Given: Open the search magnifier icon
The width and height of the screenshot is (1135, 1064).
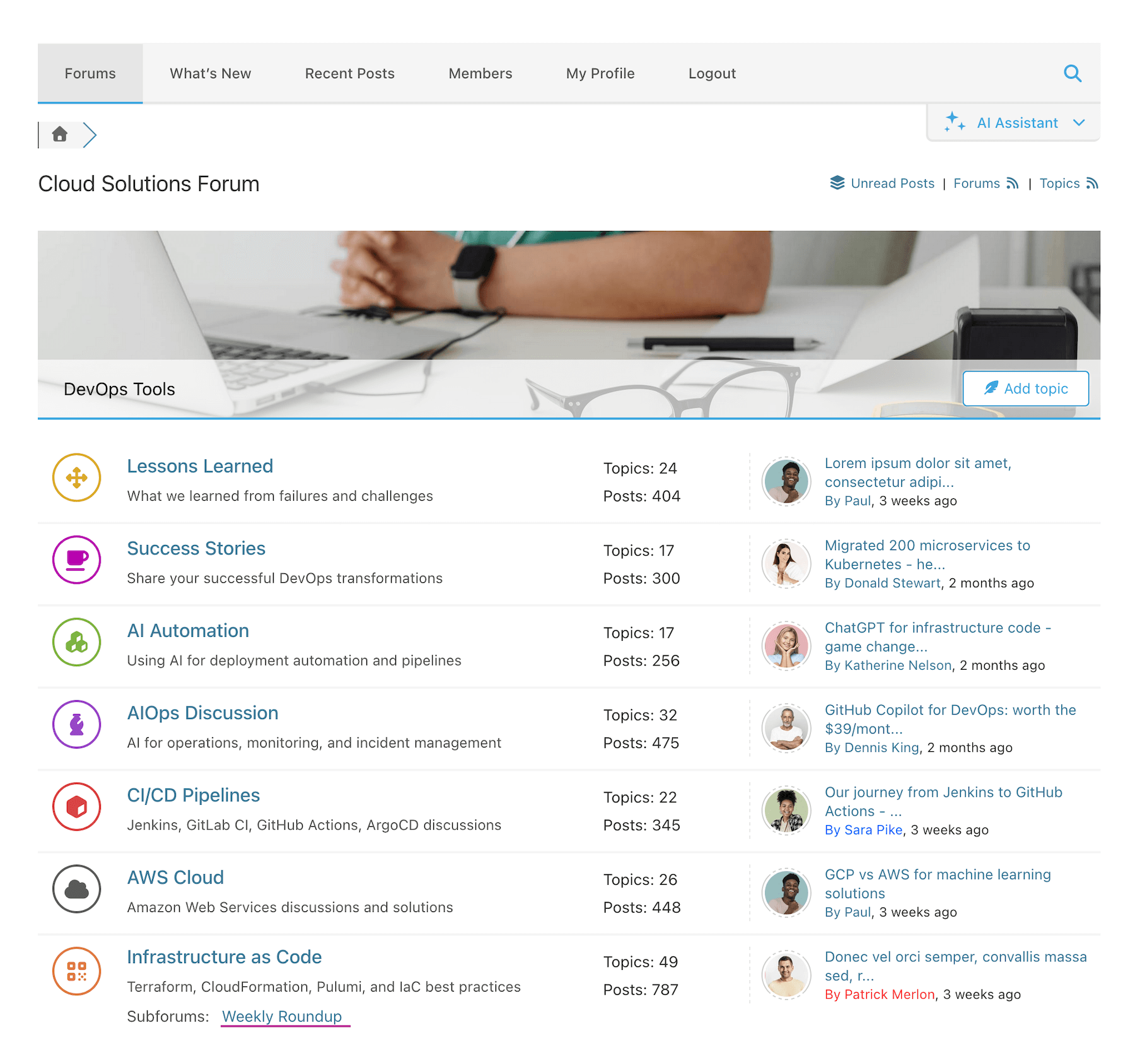Looking at the screenshot, I should point(1073,73).
